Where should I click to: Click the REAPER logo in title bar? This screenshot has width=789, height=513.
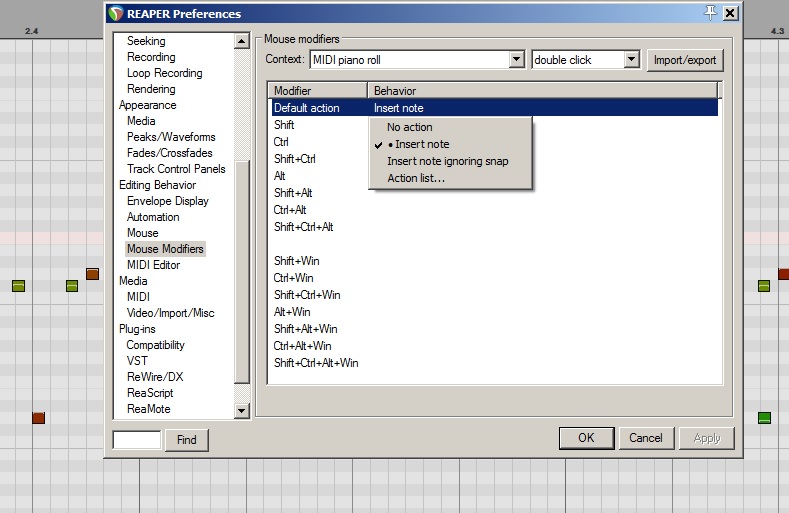click(116, 14)
